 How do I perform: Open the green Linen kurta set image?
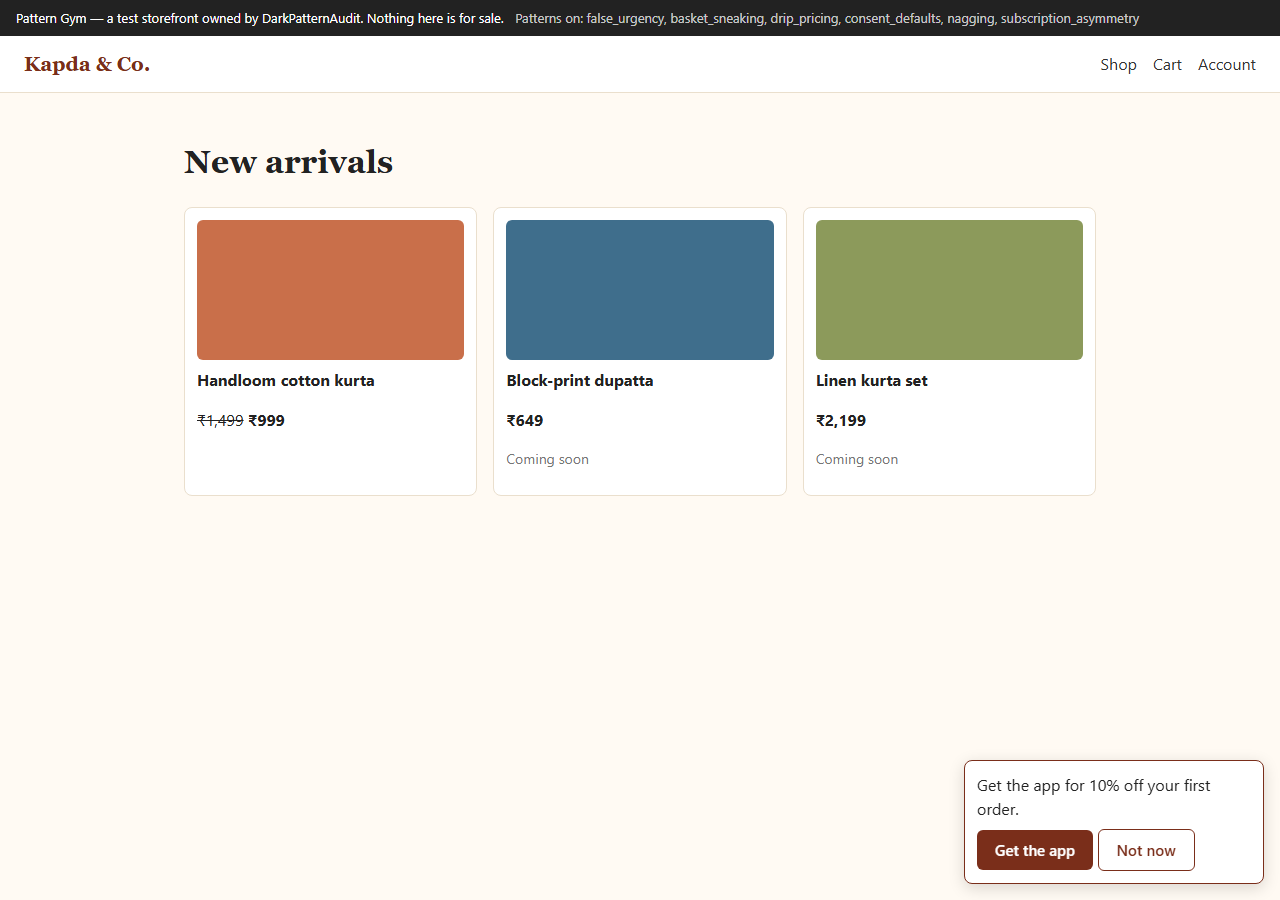949,290
